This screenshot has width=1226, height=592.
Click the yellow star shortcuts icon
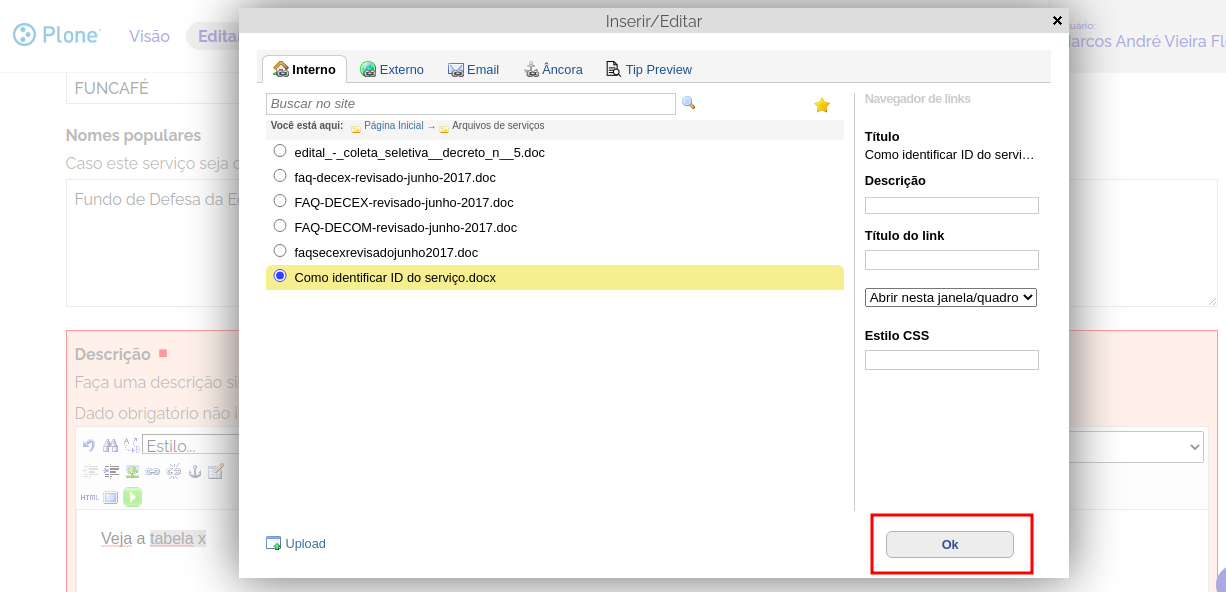822,105
